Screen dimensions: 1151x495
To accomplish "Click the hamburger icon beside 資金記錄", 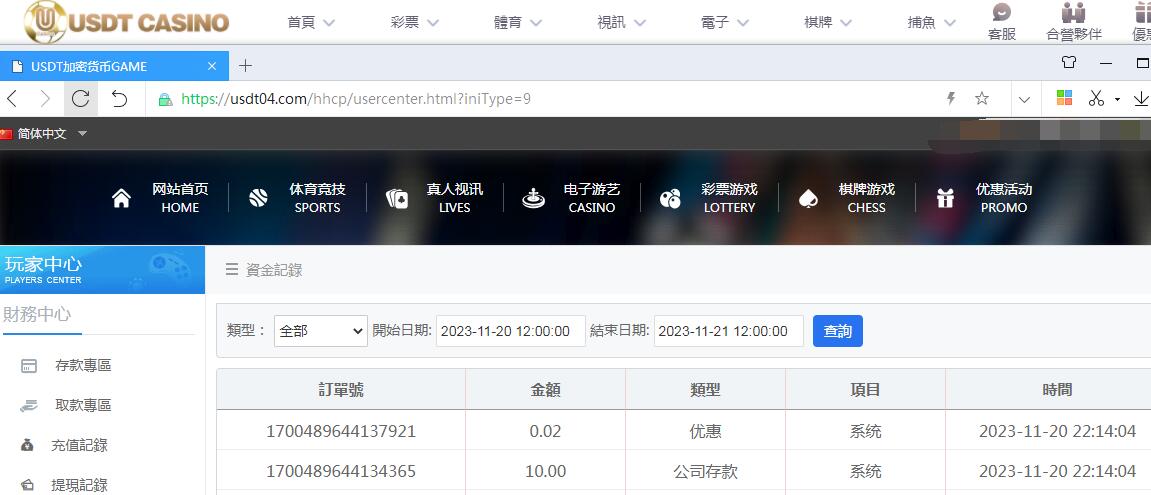I will (x=232, y=270).
